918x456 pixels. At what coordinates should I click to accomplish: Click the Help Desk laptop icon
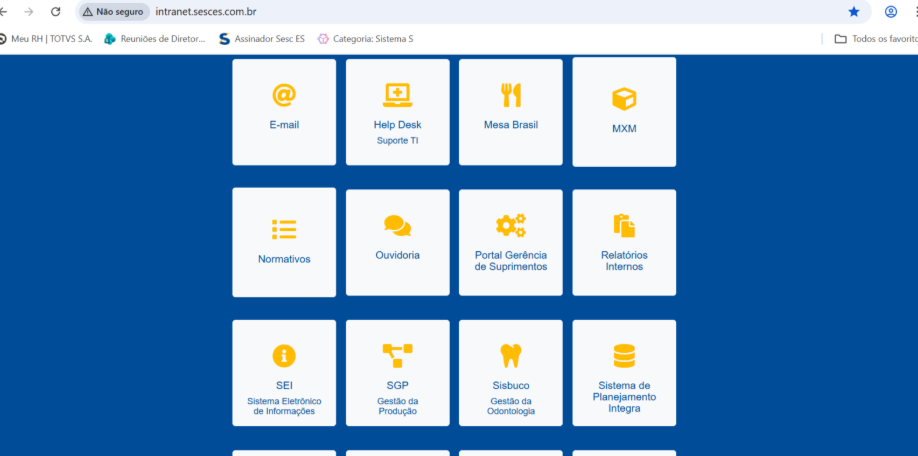tap(397, 95)
